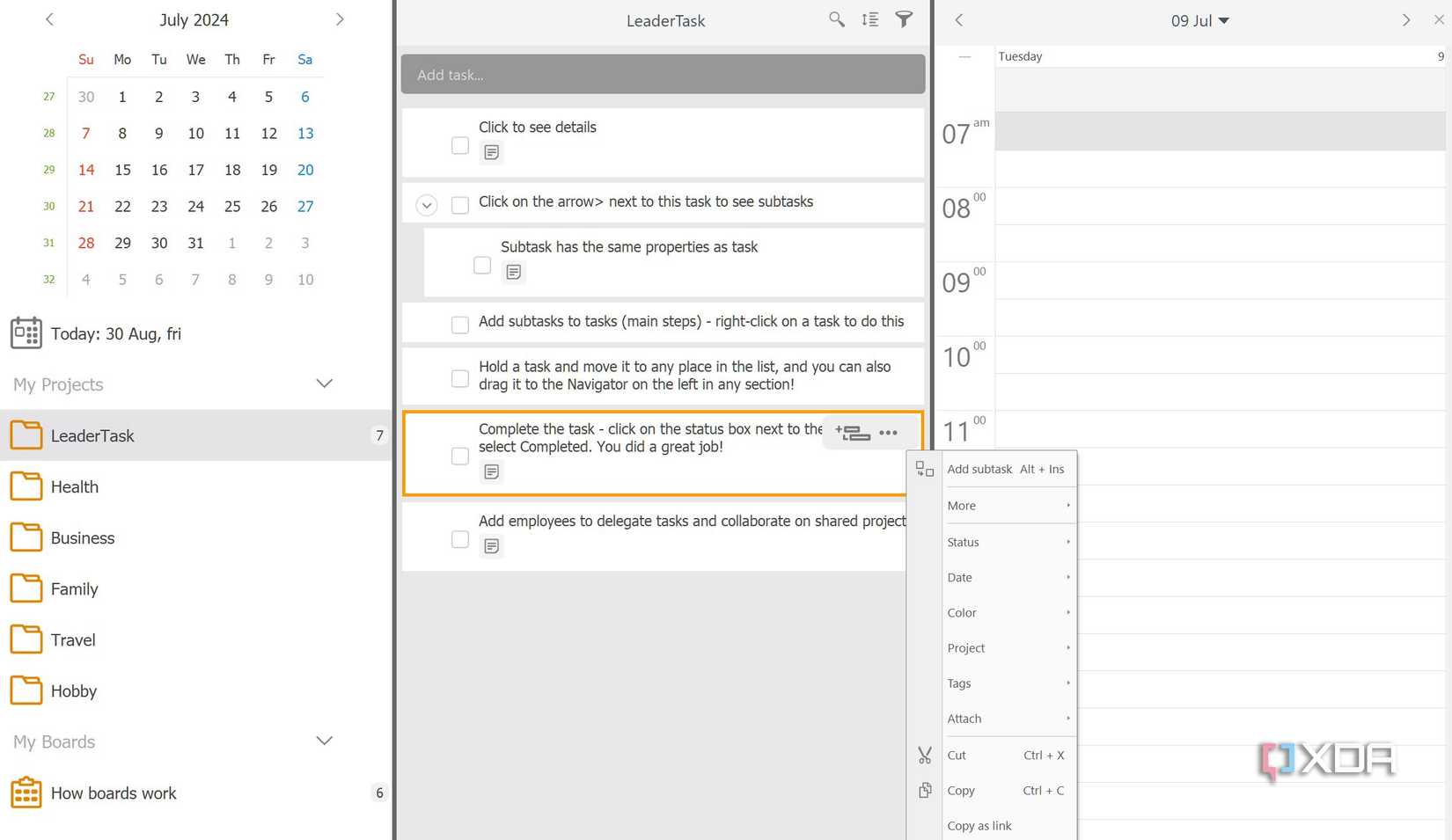
Task: Expand the Color submenu
Action: [1009, 612]
